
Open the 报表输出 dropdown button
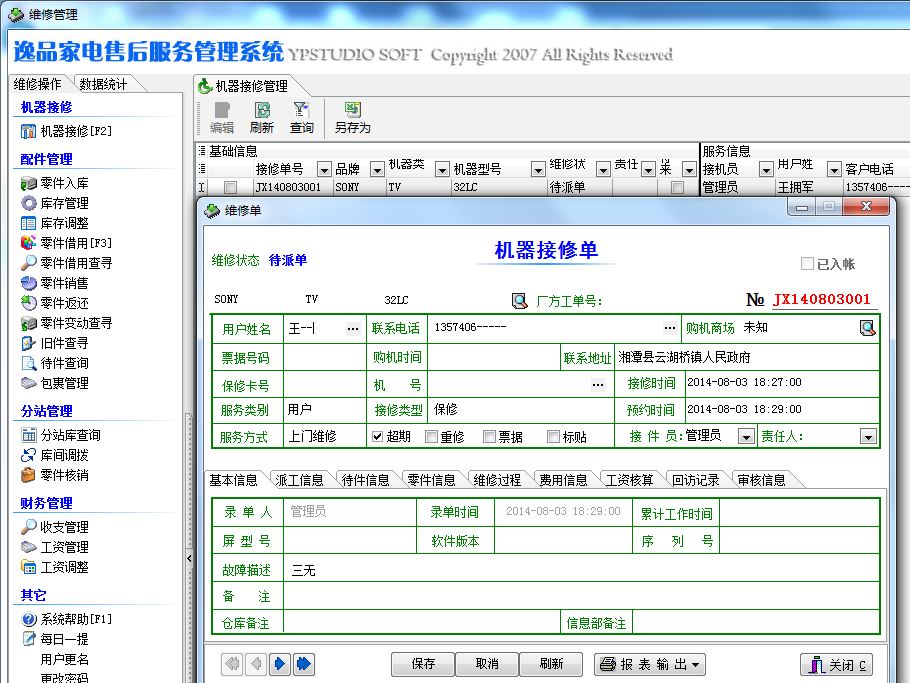(650, 664)
